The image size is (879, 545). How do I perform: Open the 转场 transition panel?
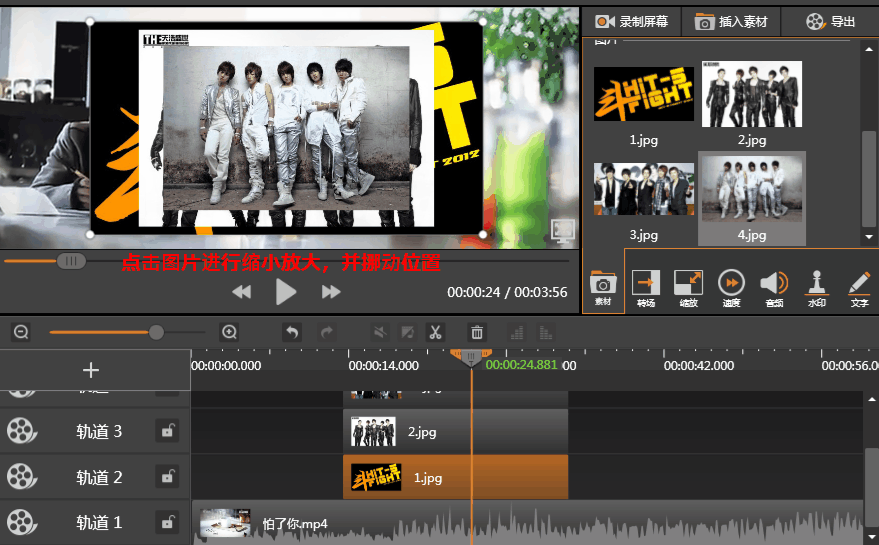point(646,288)
